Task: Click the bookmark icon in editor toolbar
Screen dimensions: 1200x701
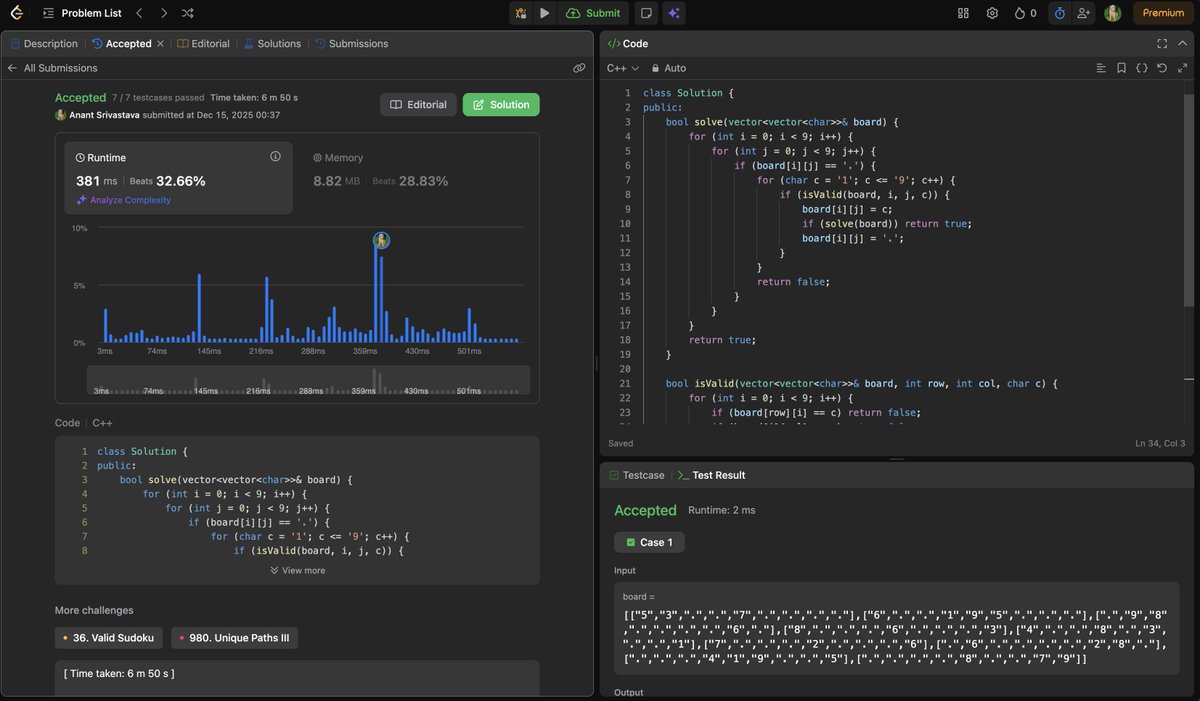Action: (1121, 68)
